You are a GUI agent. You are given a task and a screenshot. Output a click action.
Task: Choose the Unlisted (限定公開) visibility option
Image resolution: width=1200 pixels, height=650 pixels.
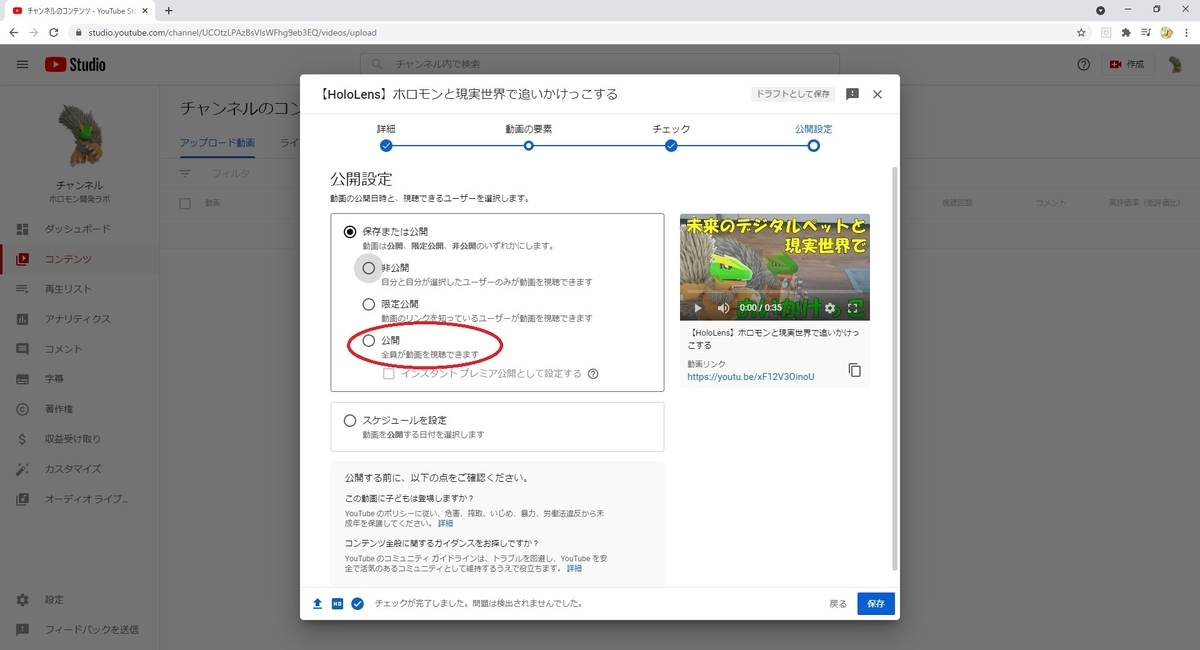[x=369, y=304]
